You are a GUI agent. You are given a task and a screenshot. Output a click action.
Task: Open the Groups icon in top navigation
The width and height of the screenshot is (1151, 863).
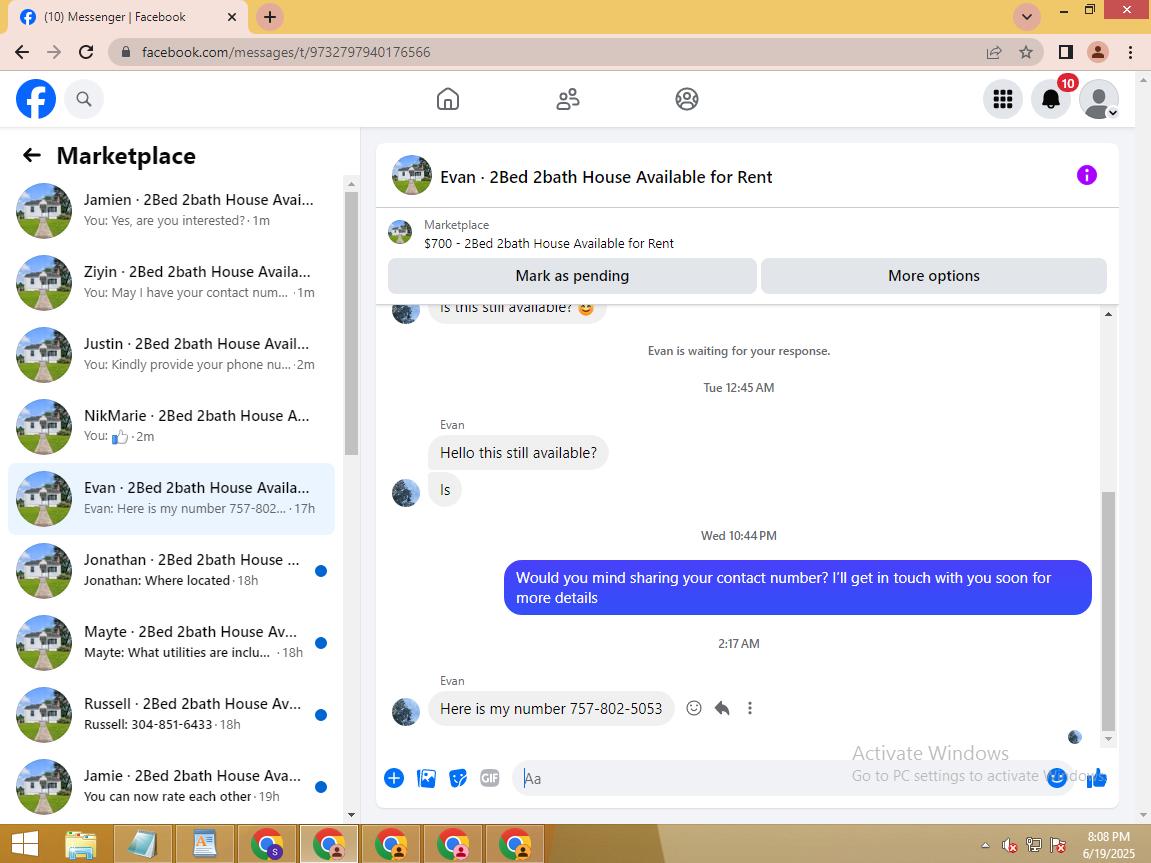(686, 99)
